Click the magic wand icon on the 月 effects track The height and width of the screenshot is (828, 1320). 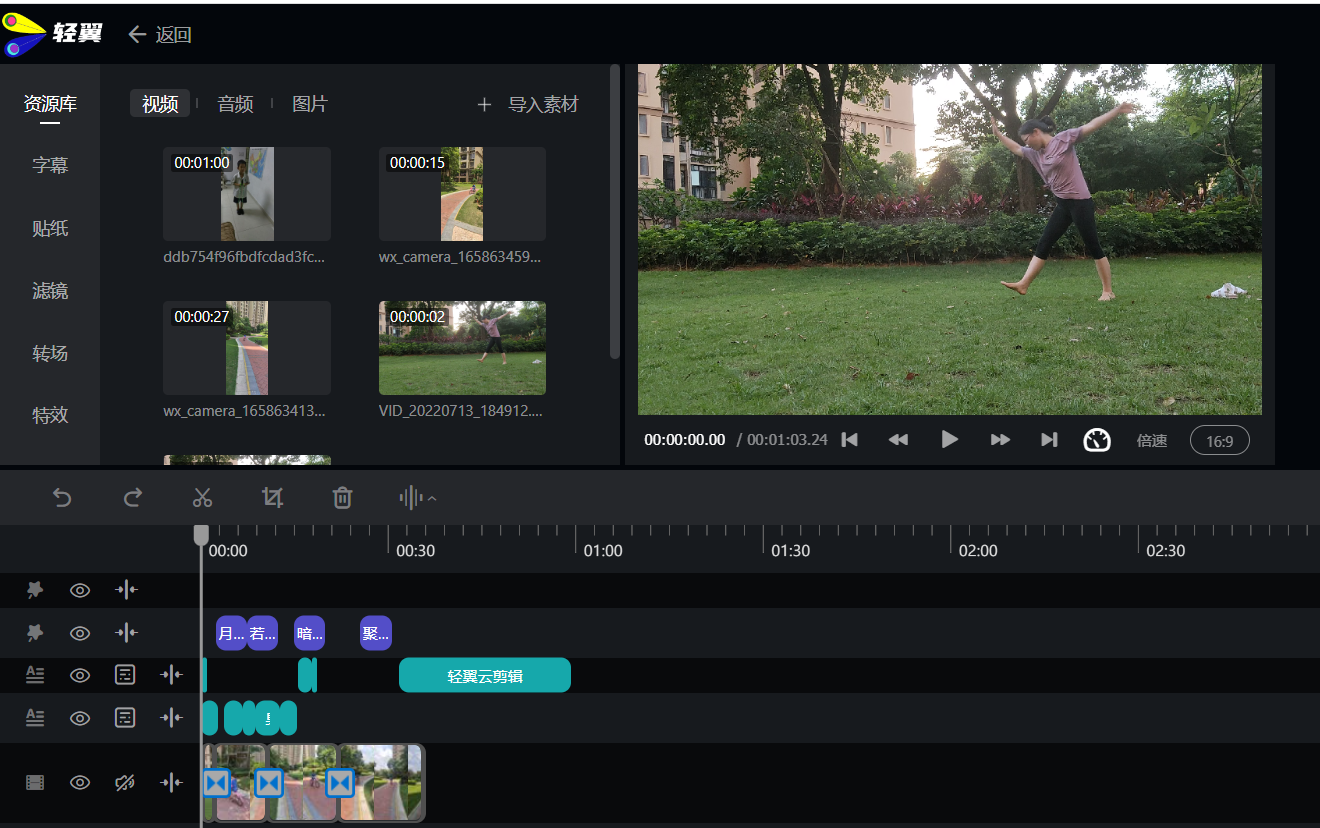[x=35, y=633]
